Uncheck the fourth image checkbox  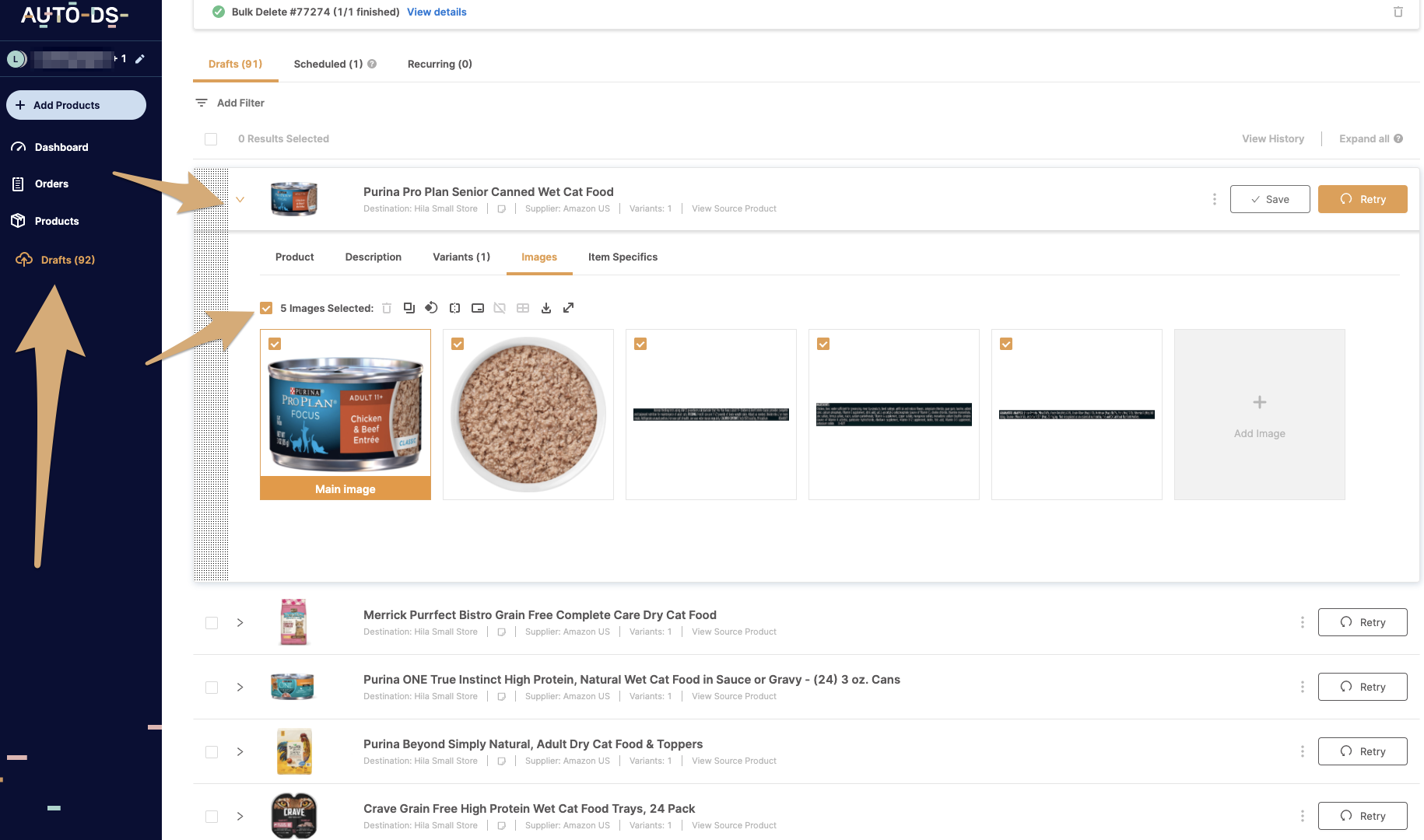[x=823, y=344]
